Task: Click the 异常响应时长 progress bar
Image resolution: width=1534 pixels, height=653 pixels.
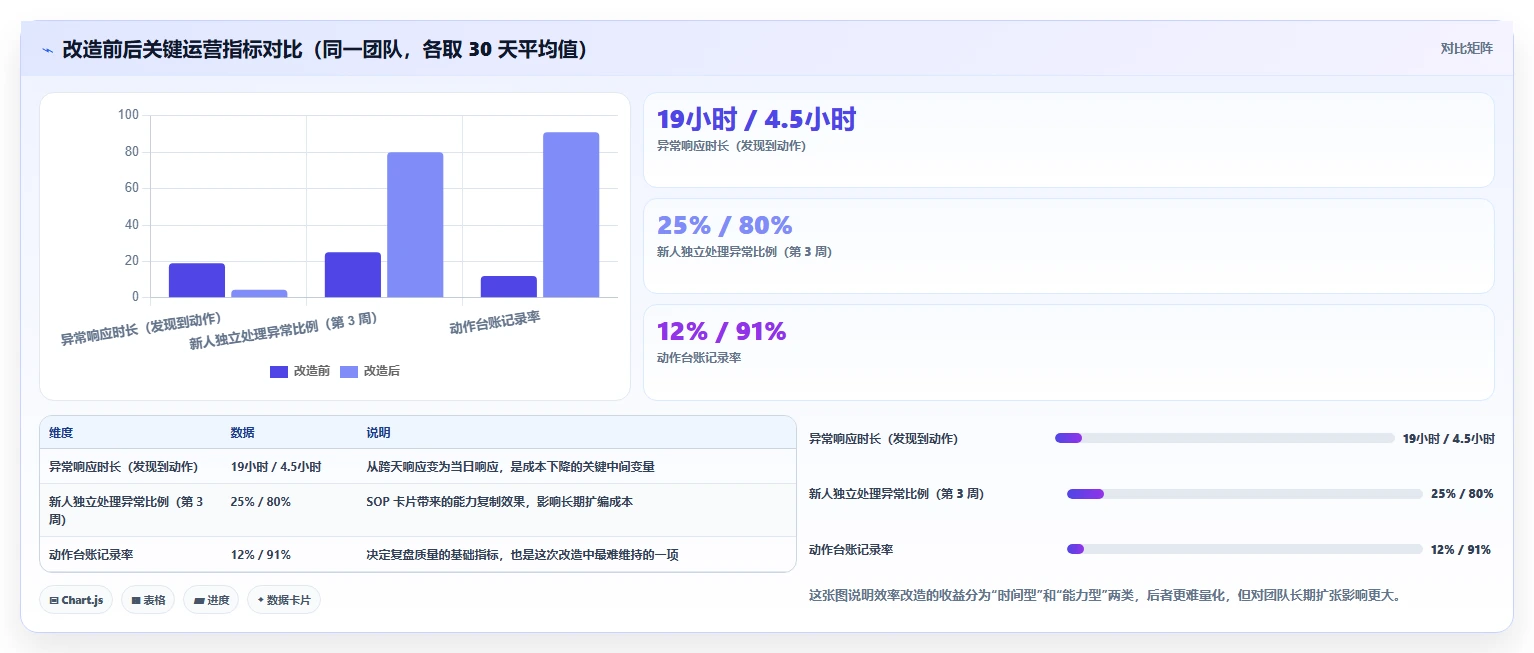Action: point(1224,438)
